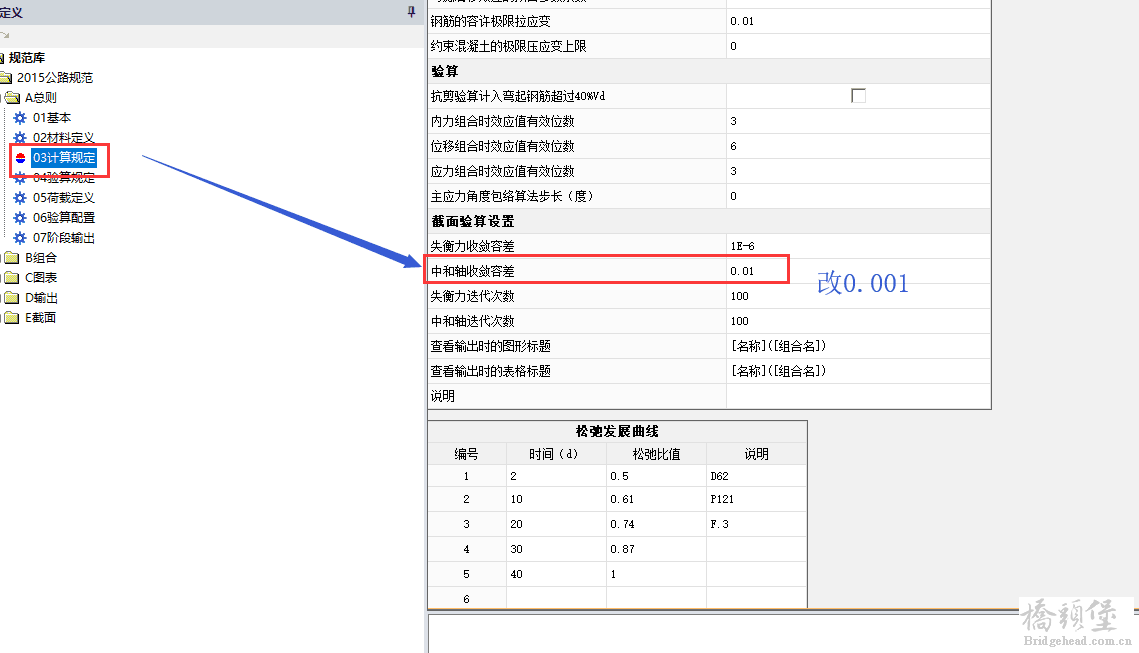This screenshot has width=1139, height=653.
Task: Edit 内力组合时效应值有效位数 value
Action: point(859,121)
